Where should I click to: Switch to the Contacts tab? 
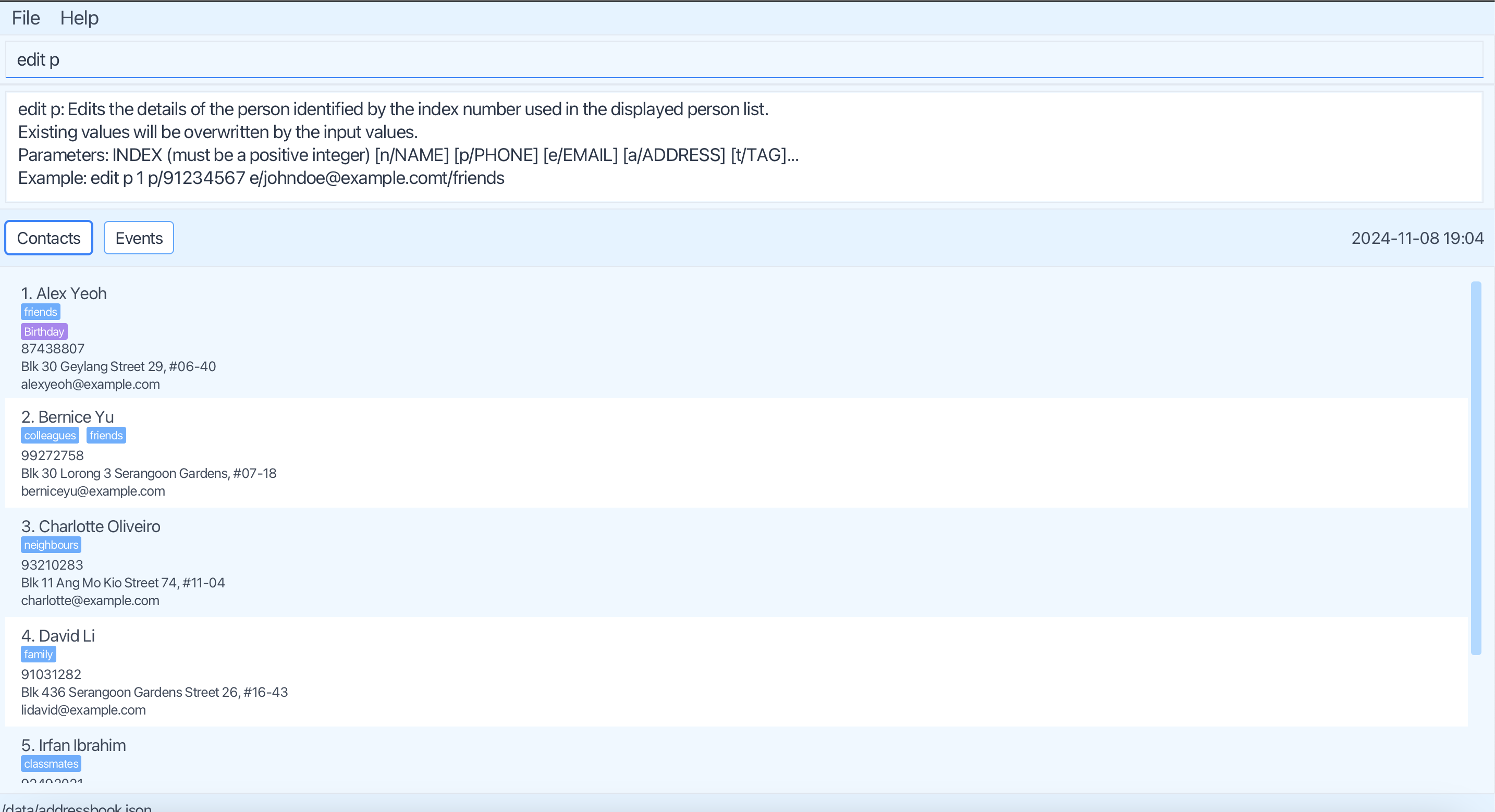(x=49, y=238)
